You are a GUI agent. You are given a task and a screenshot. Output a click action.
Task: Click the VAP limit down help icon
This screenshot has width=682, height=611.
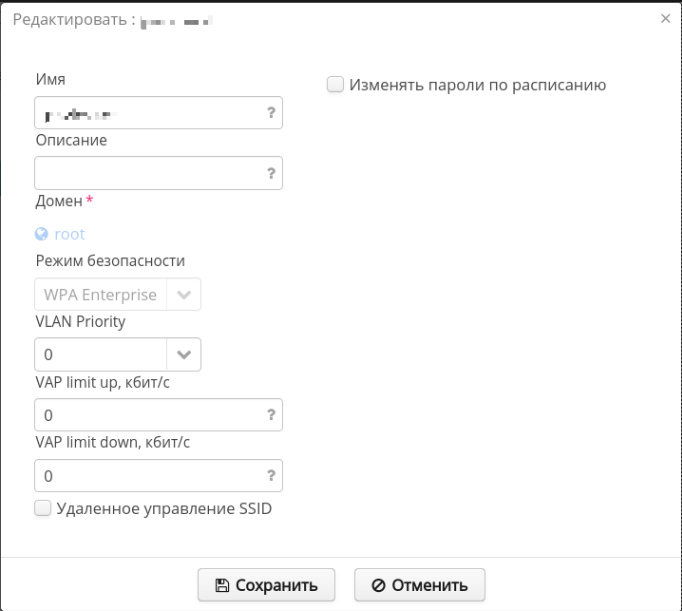271,475
